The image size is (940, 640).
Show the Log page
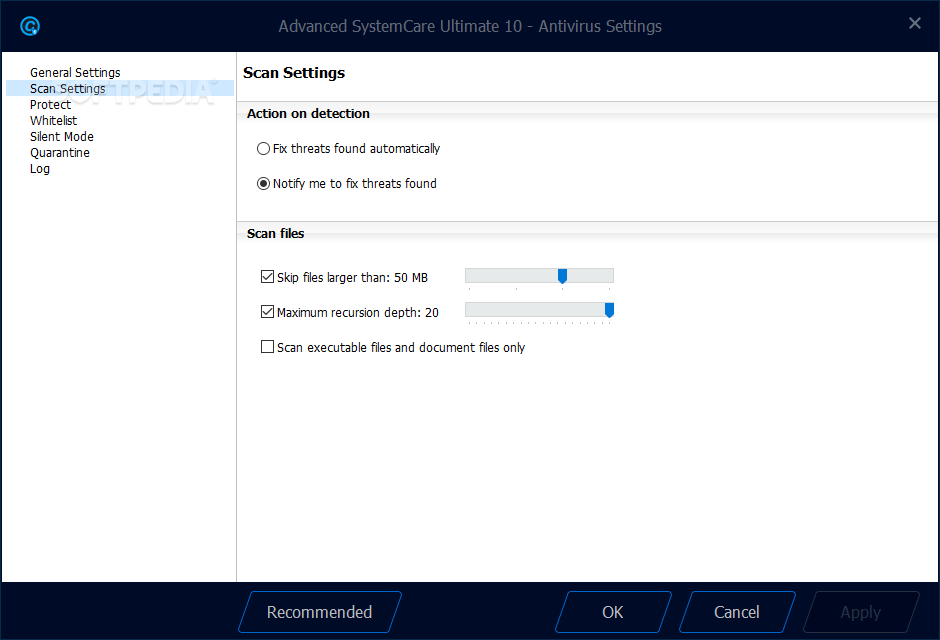[40, 169]
